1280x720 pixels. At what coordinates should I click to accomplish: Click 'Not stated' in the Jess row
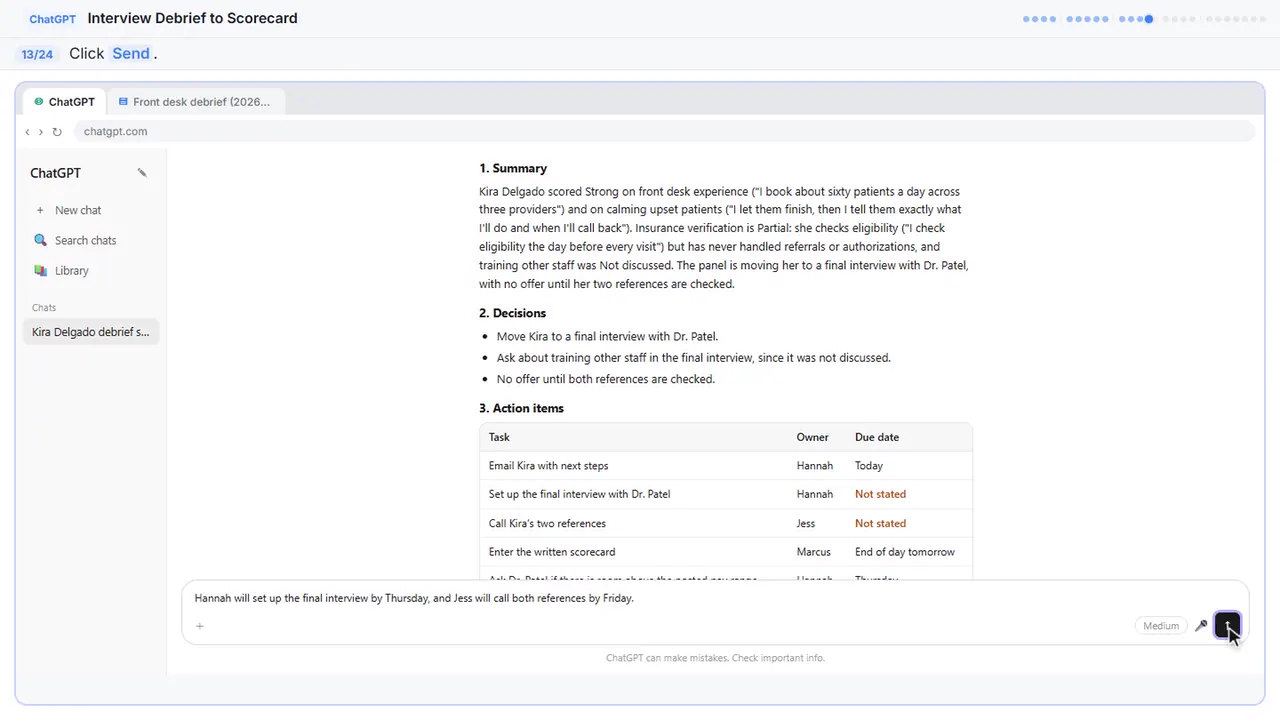coord(880,523)
